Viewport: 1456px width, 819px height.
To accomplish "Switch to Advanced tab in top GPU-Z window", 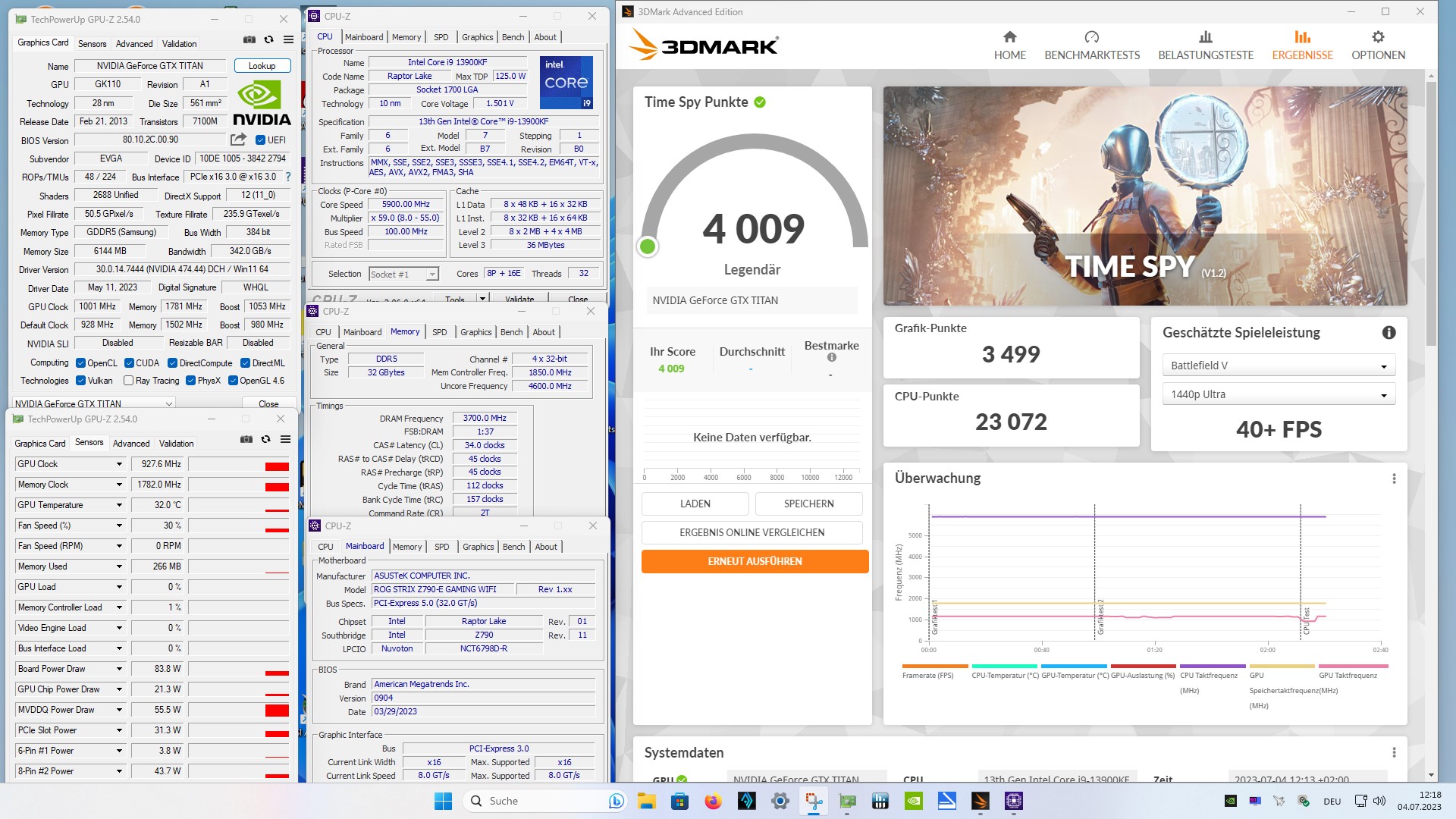I will (134, 44).
